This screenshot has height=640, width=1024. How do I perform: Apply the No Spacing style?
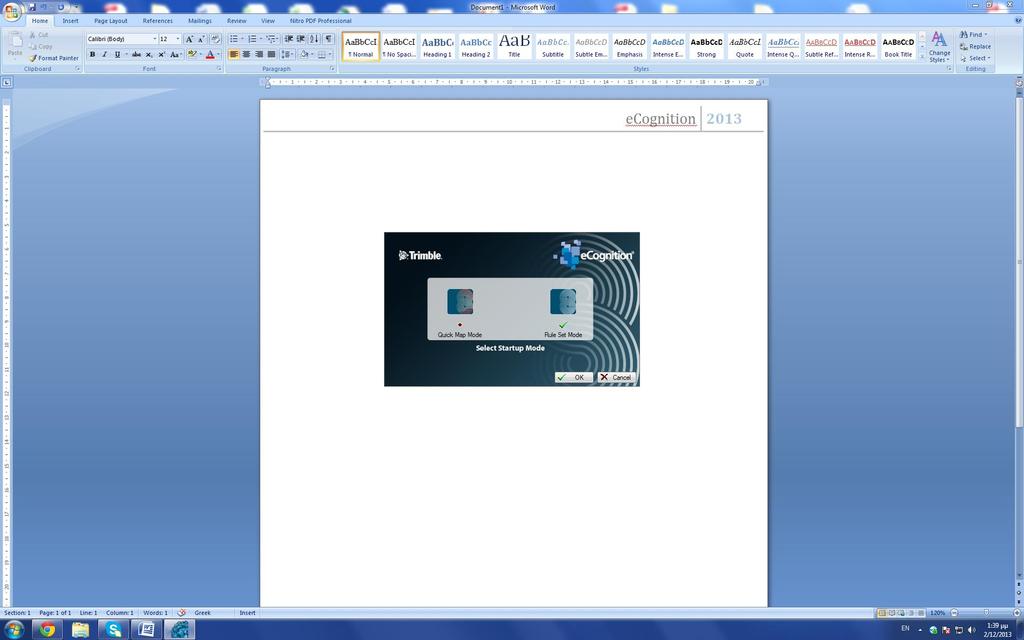point(399,47)
